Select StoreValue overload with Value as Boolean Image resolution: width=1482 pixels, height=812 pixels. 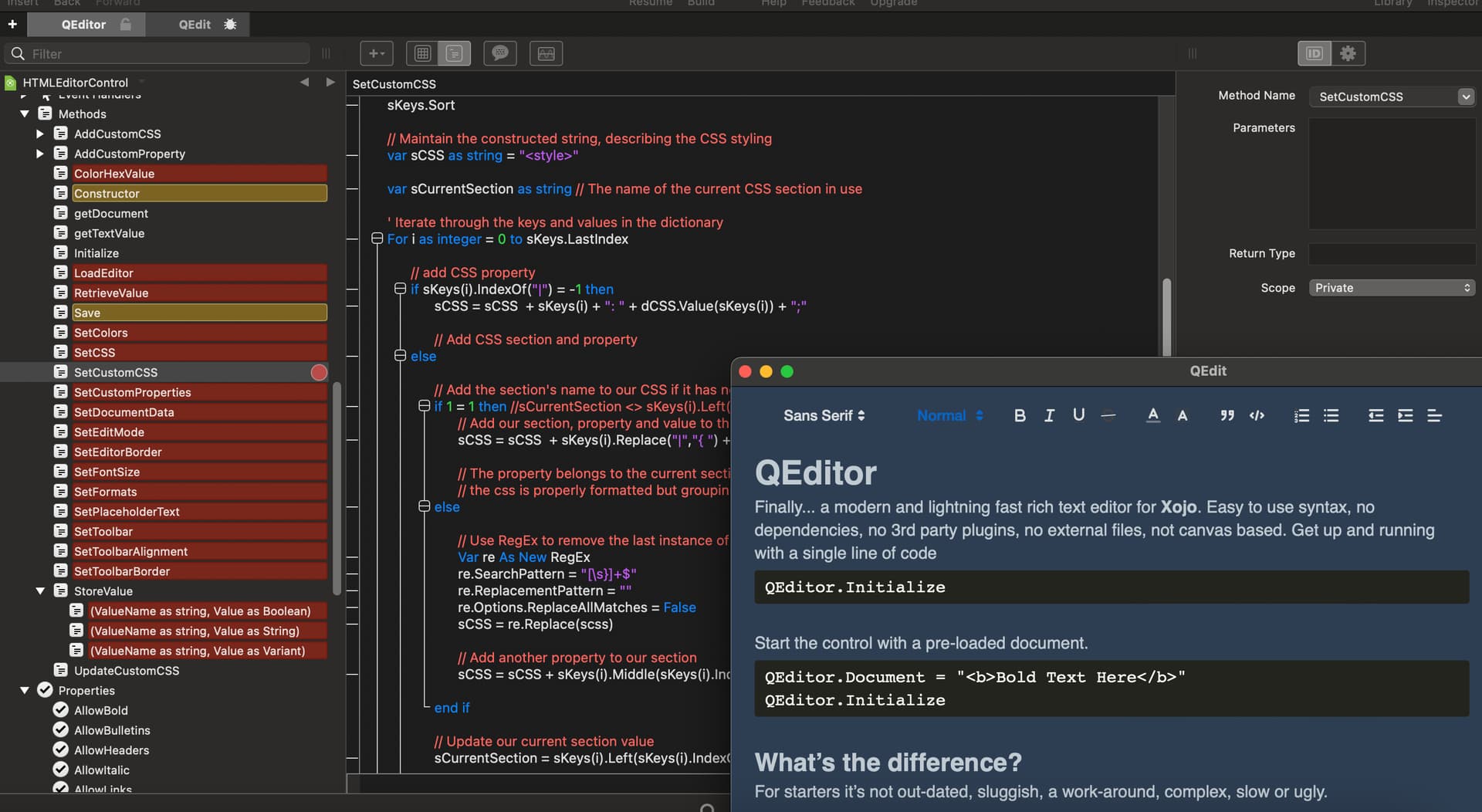pos(207,611)
